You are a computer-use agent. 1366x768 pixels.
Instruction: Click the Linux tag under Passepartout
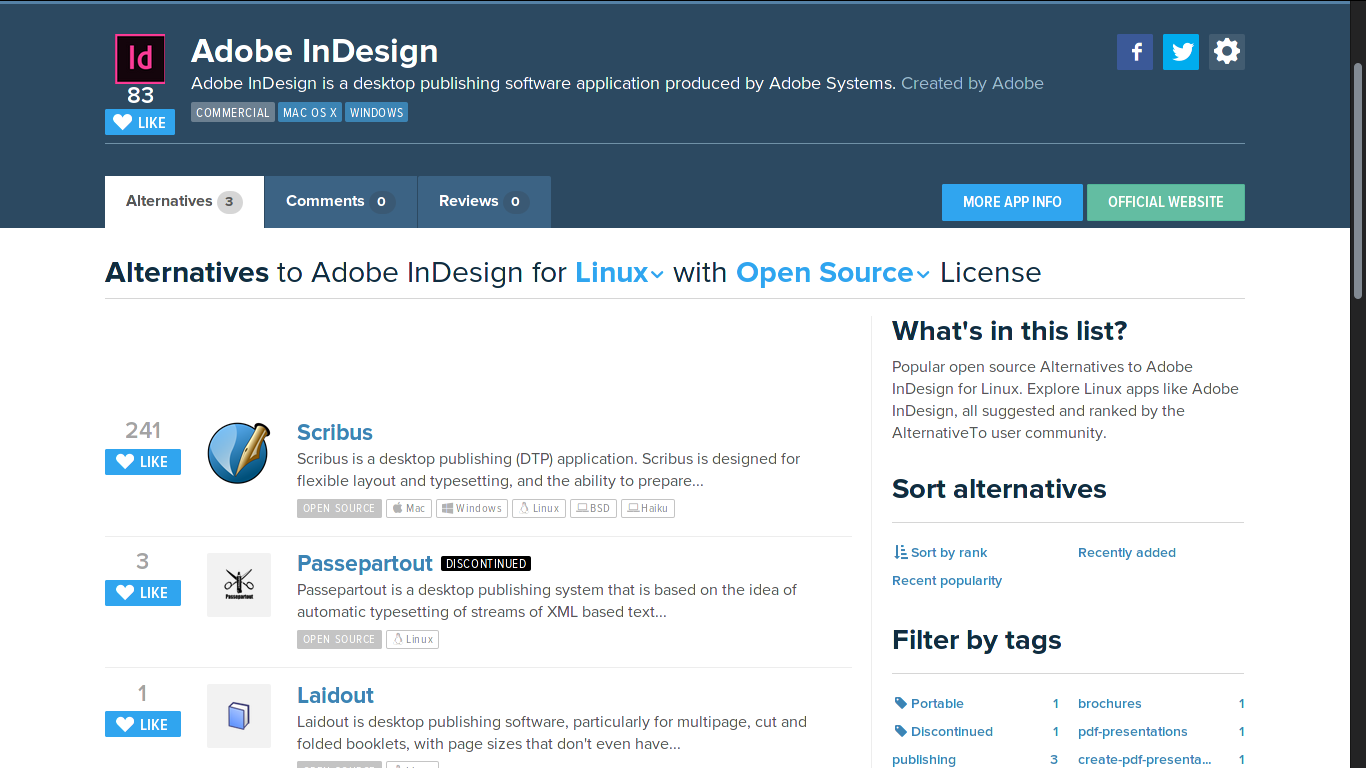point(412,639)
